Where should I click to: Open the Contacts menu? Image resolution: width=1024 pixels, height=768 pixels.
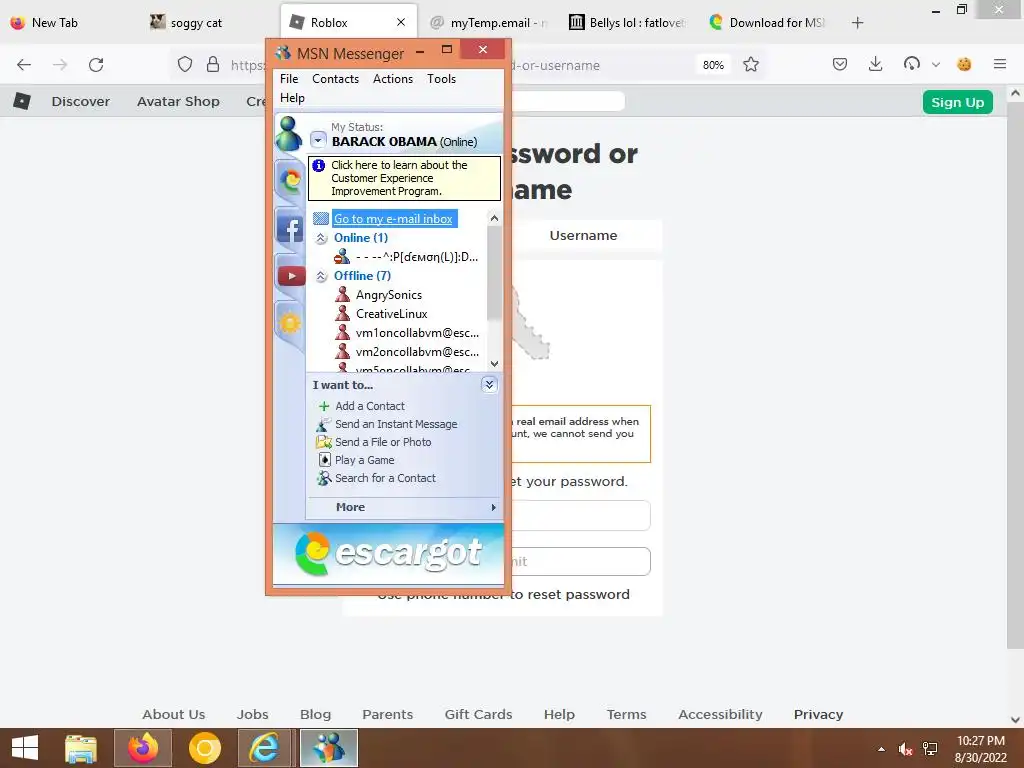tap(336, 79)
